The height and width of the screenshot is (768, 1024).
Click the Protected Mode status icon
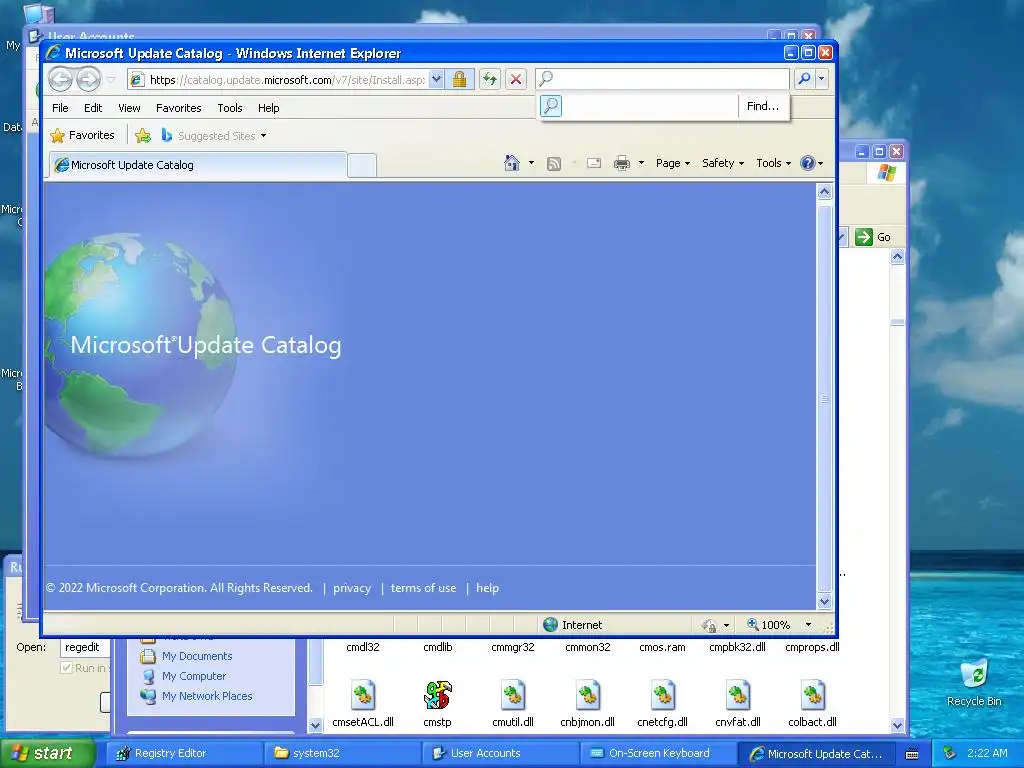(709, 626)
